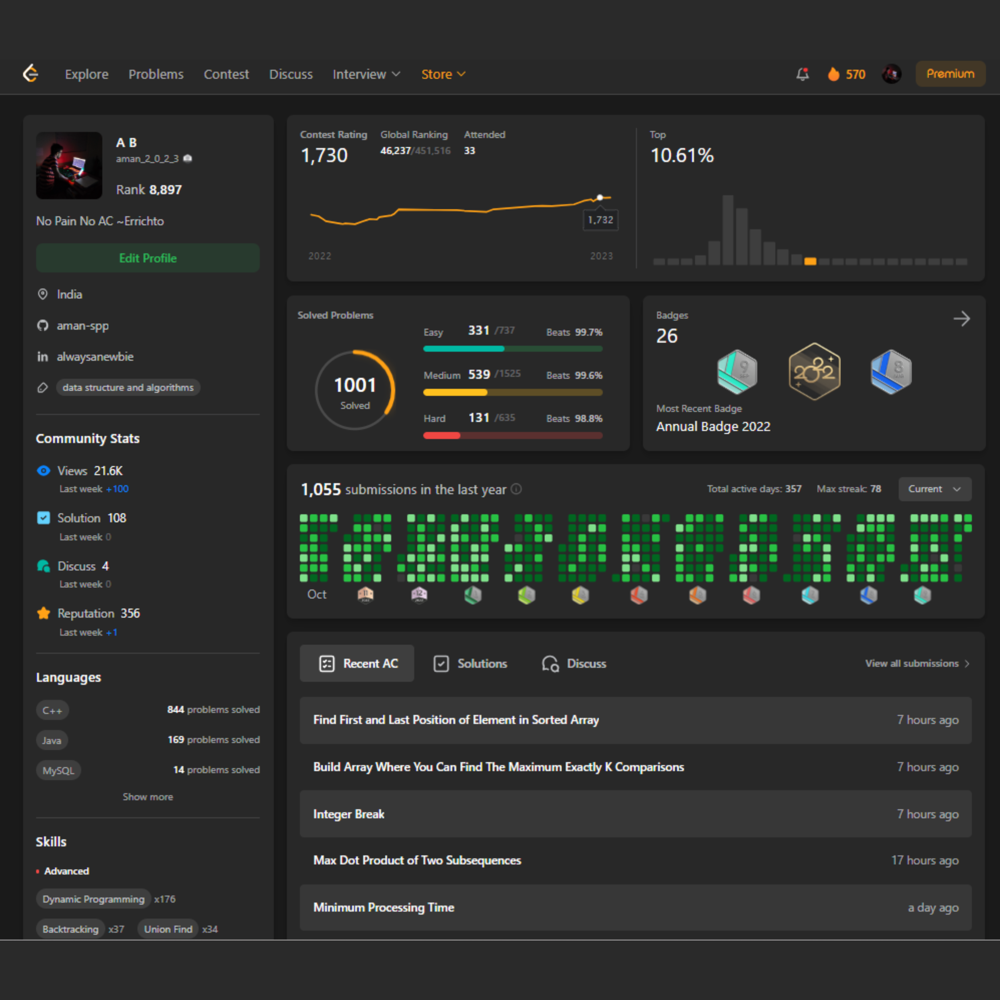Click the submissions info icon
Screen dimensions: 1000x1000
[517, 490]
